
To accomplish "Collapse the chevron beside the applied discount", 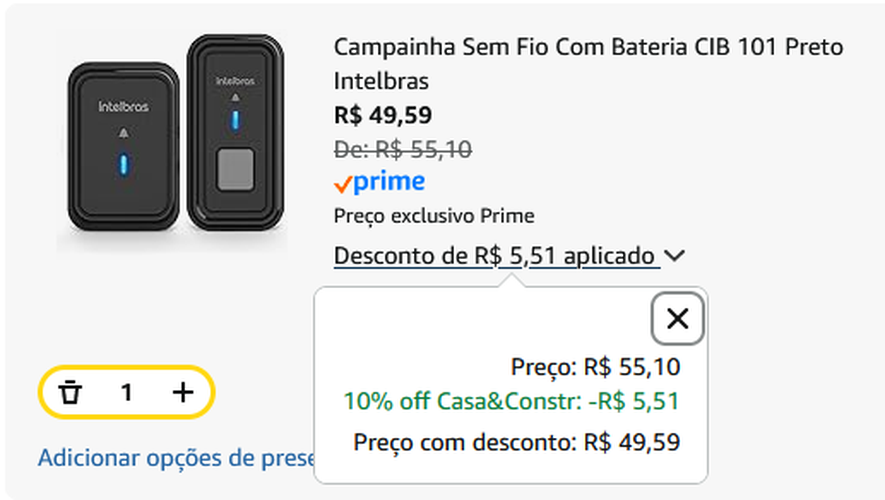I will point(675,256).
